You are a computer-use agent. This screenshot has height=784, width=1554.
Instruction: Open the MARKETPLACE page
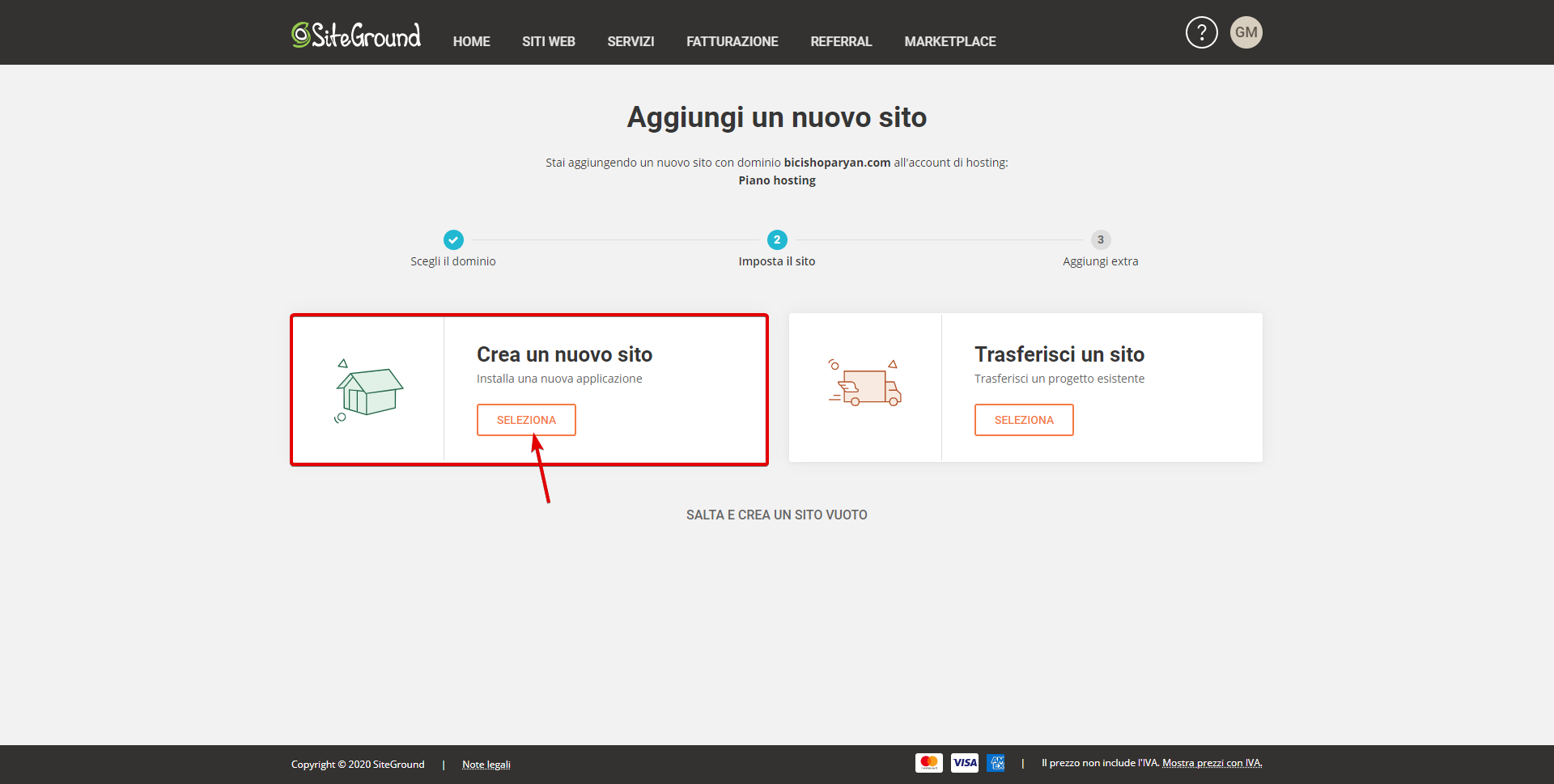pos(949,41)
